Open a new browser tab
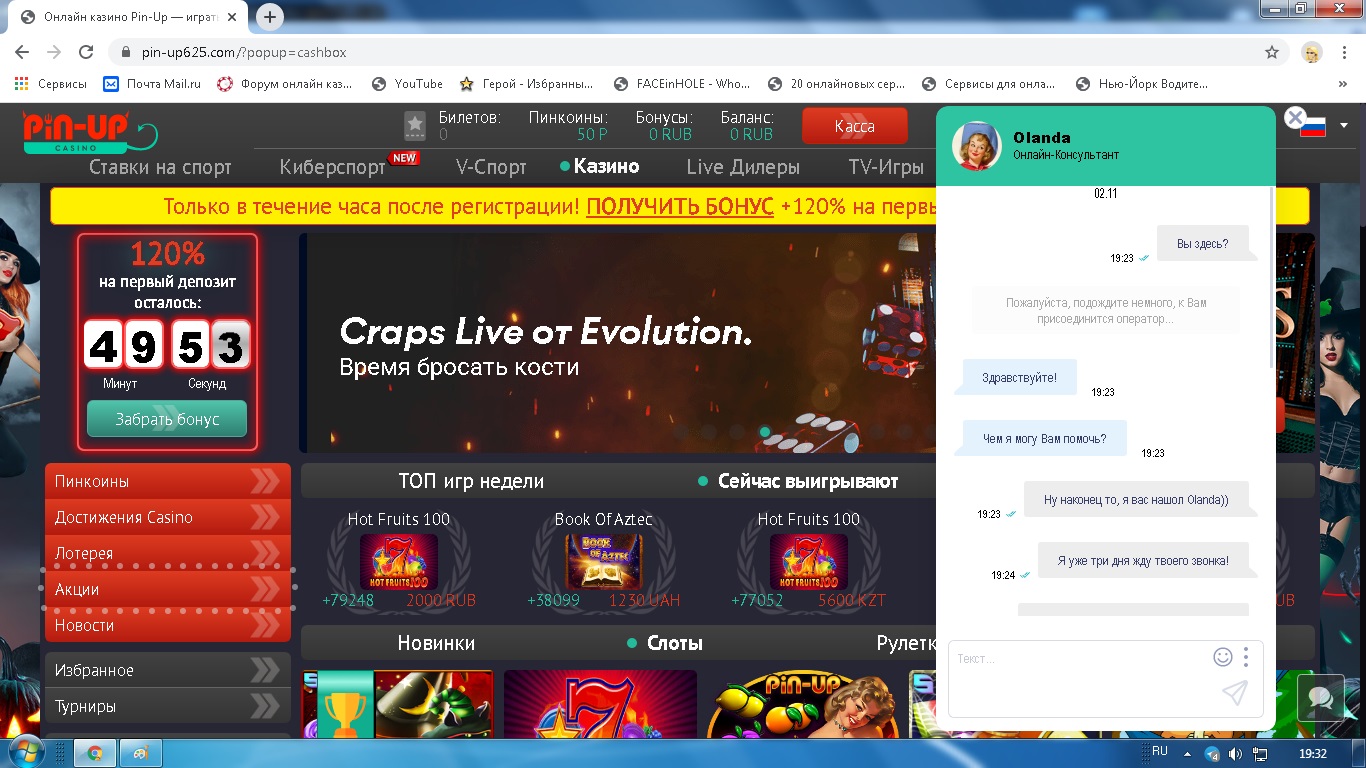The height and width of the screenshot is (768, 1366). pyautogui.click(x=270, y=17)
